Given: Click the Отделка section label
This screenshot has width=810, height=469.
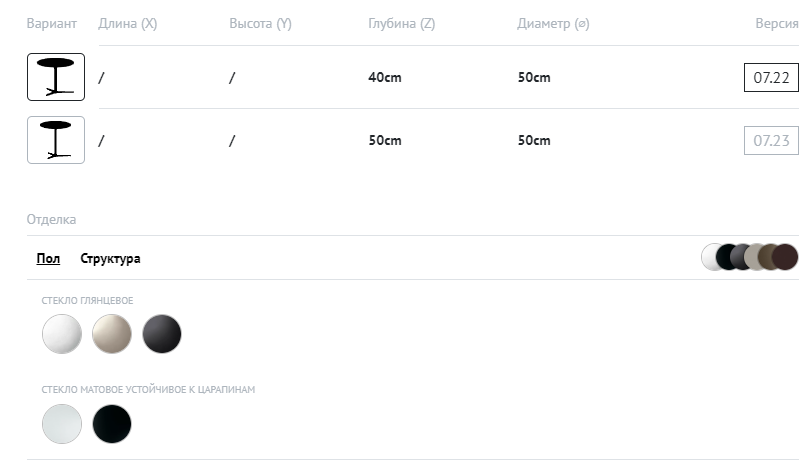Looking at the screenshot, I should [51, 219].
